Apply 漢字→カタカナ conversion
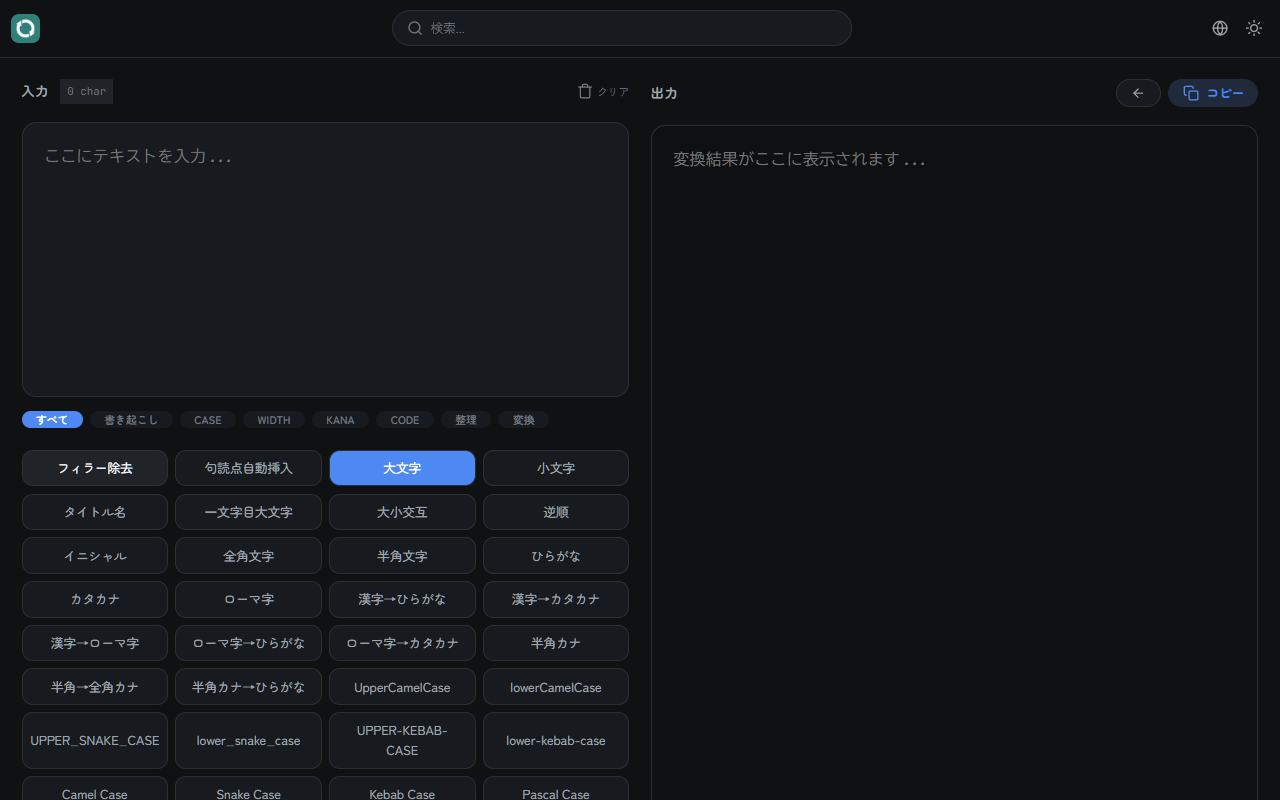The height and width of the screenshot is (800, 1280). (x=556, y=599)
